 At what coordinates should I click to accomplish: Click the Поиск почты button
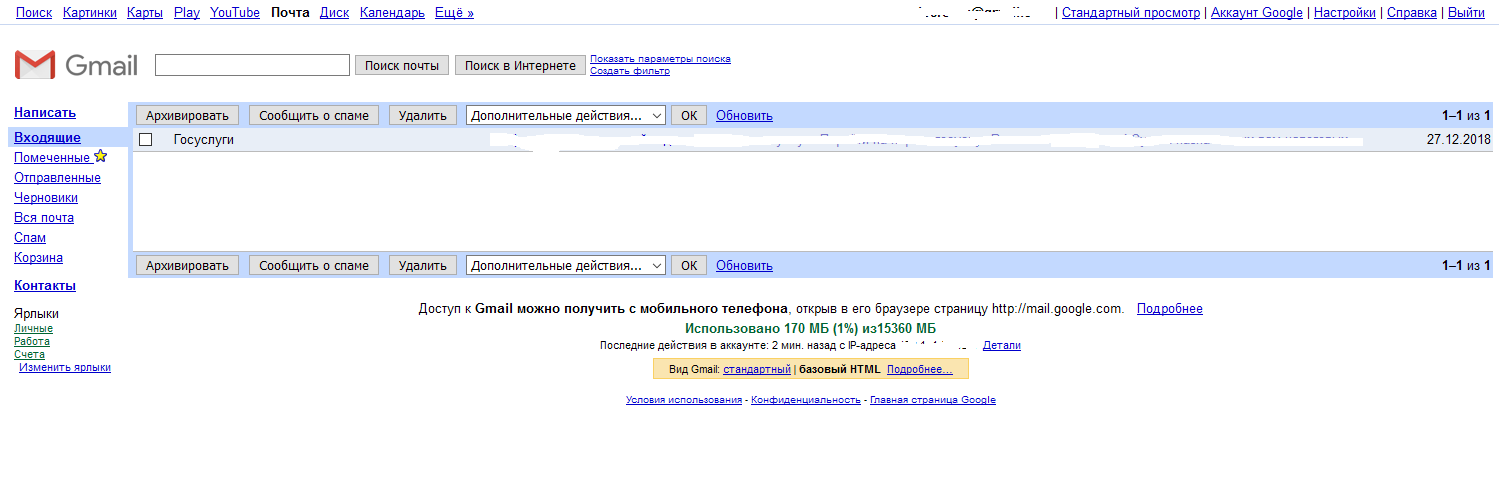click(402, 65)
